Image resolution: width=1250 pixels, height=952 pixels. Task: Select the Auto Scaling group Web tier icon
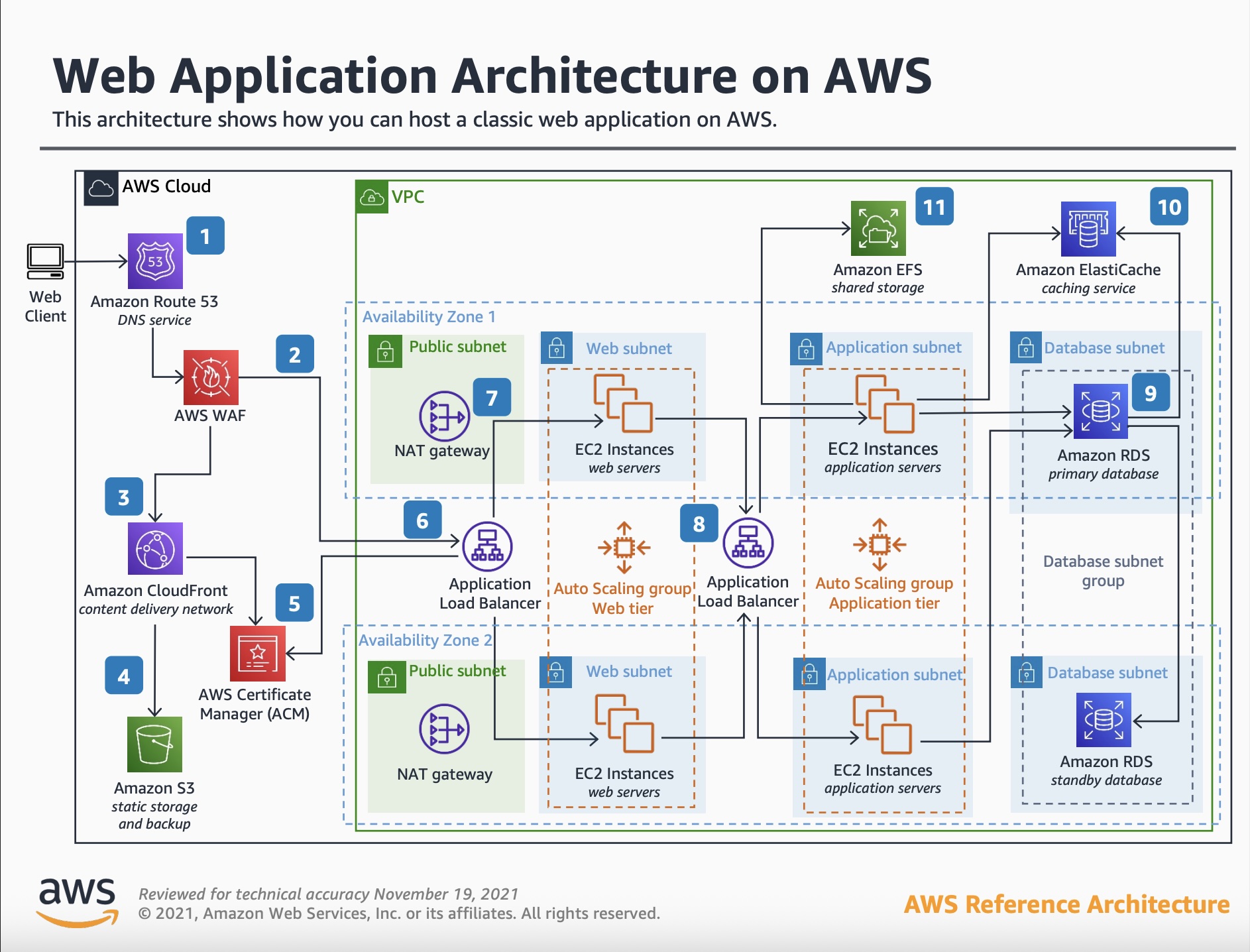(x=622, y=547)
